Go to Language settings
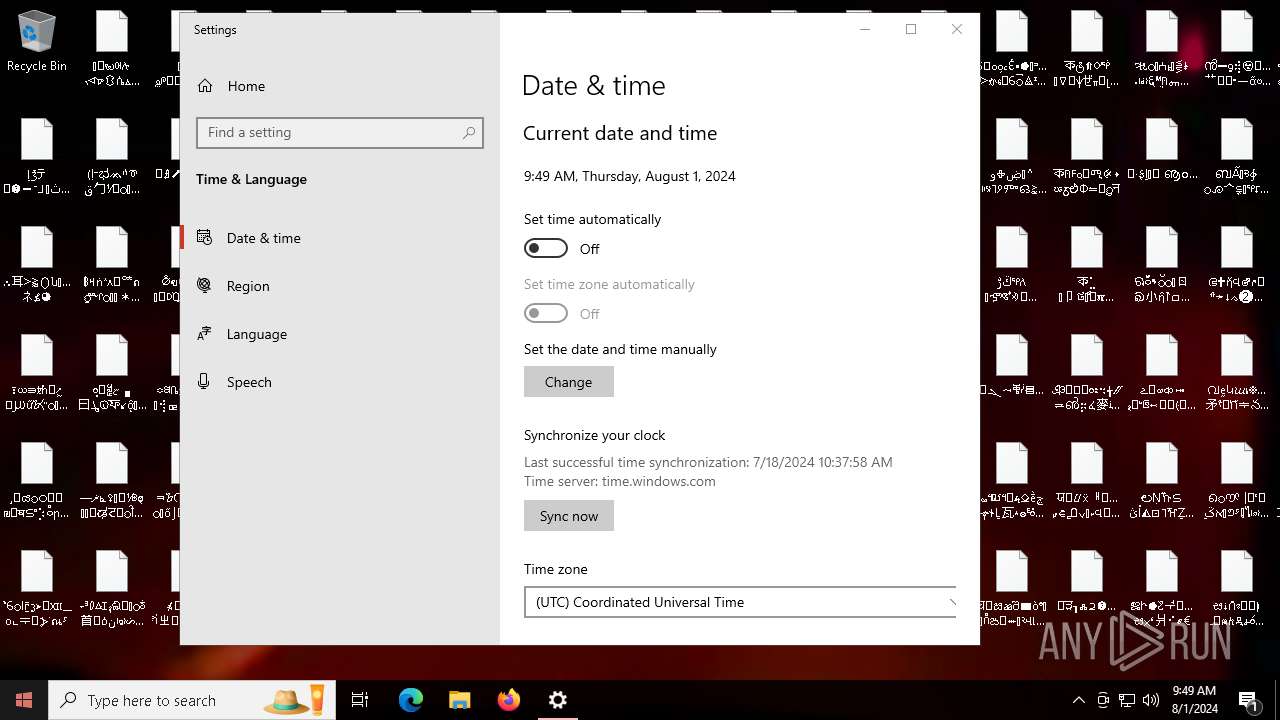Screen dimensions: 1280x720 click(340, 334)
